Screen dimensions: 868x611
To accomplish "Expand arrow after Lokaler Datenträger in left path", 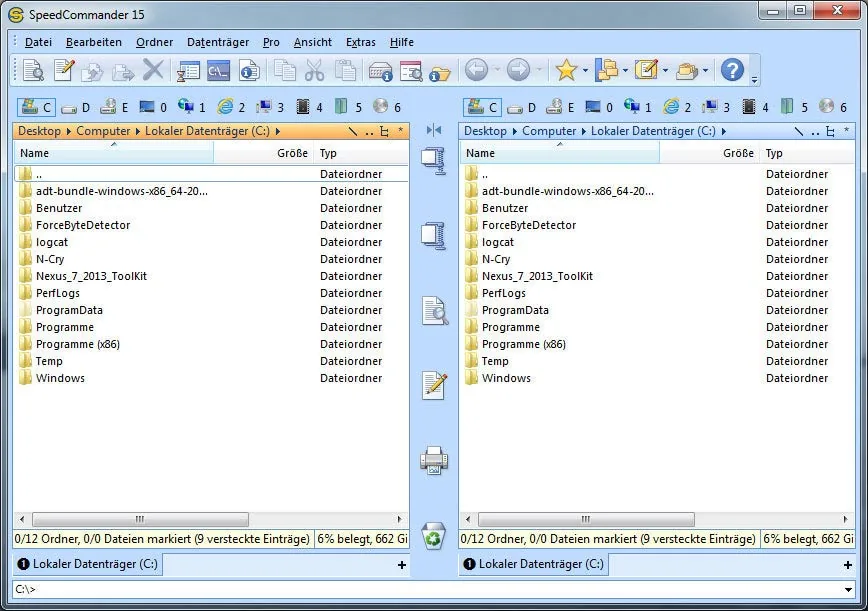I will 278,131.
